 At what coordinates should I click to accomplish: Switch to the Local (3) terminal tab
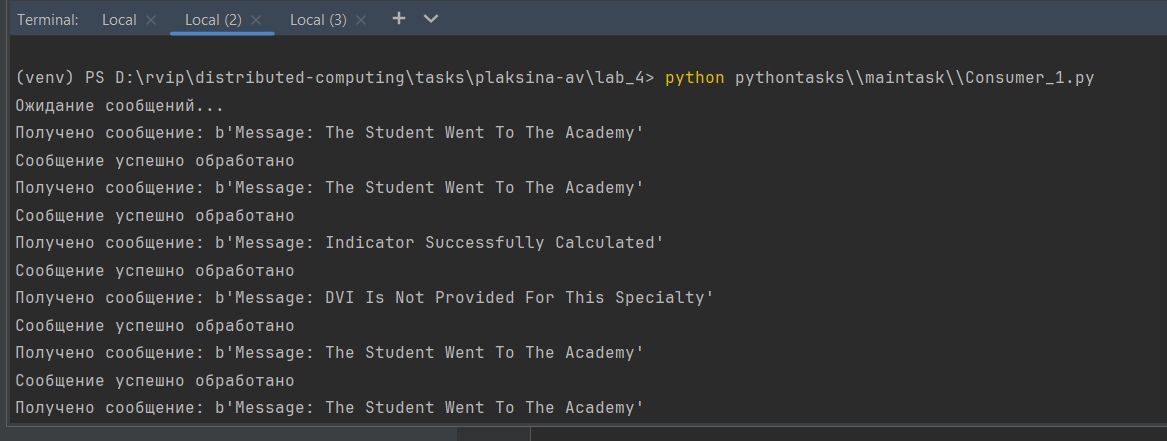(318, 20)
